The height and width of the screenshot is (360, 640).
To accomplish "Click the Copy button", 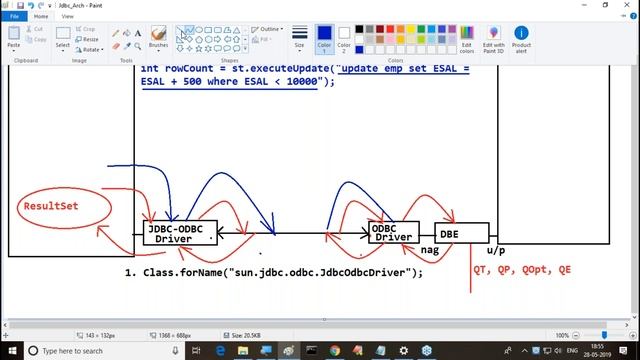I will pyautogui.click(x=36, y=39).
